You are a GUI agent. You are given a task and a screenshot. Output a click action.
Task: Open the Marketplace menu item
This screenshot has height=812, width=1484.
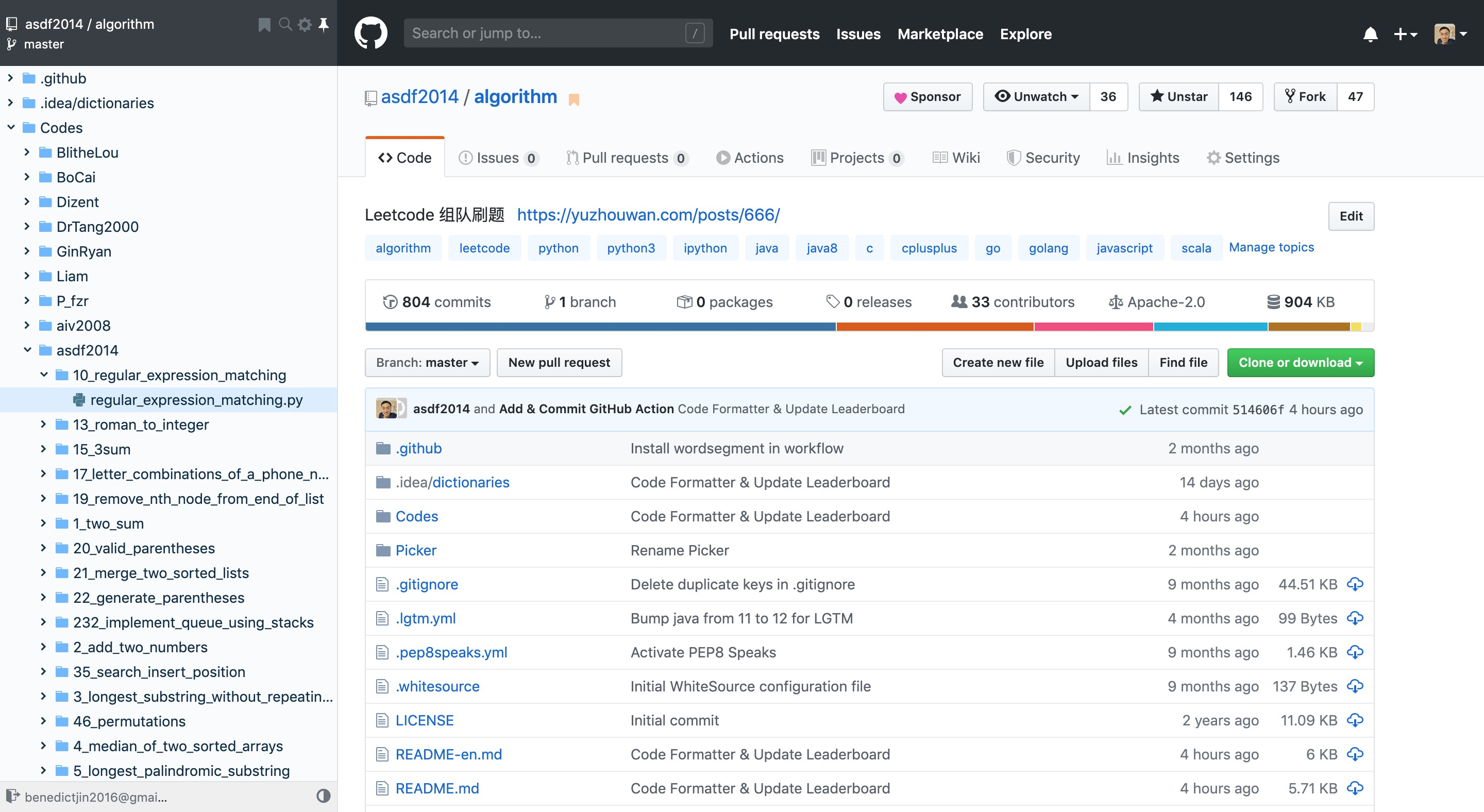point(939,34)
